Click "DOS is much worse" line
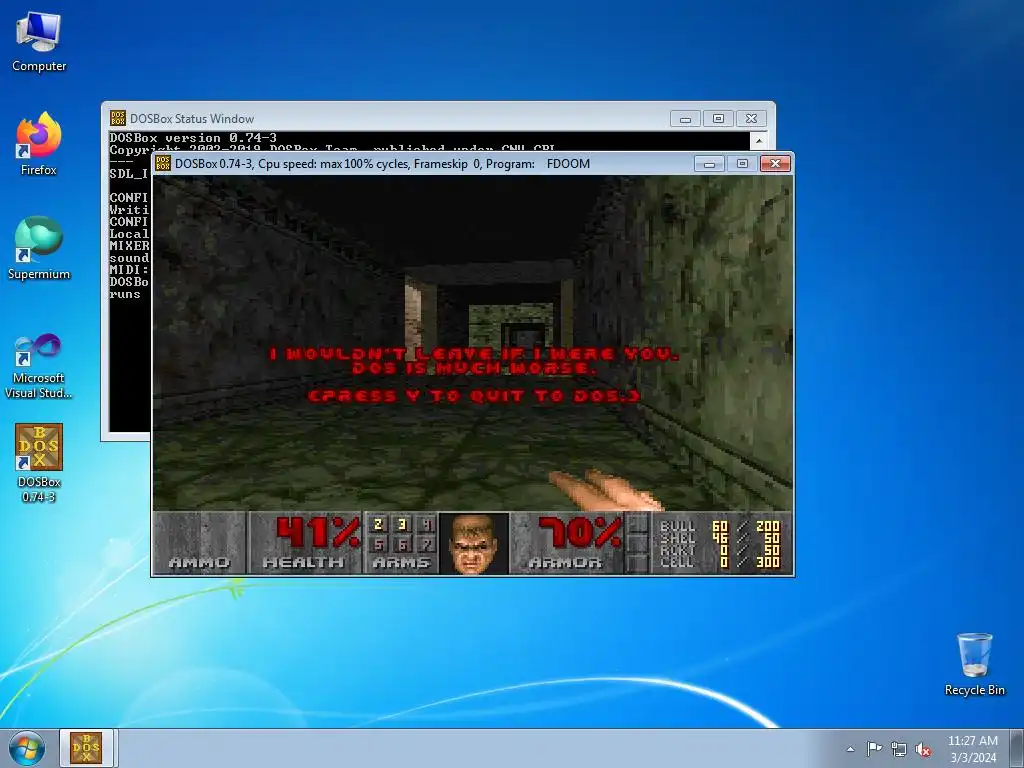Viewport: 1024px width, 768px height. 475,368
